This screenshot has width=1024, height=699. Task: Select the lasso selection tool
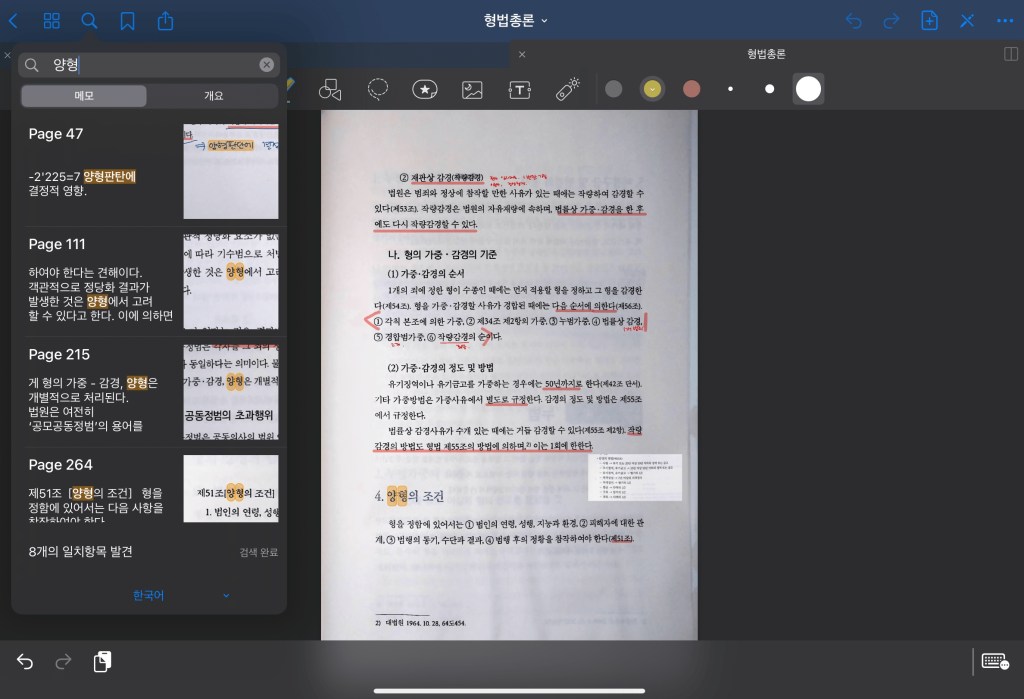378,90
